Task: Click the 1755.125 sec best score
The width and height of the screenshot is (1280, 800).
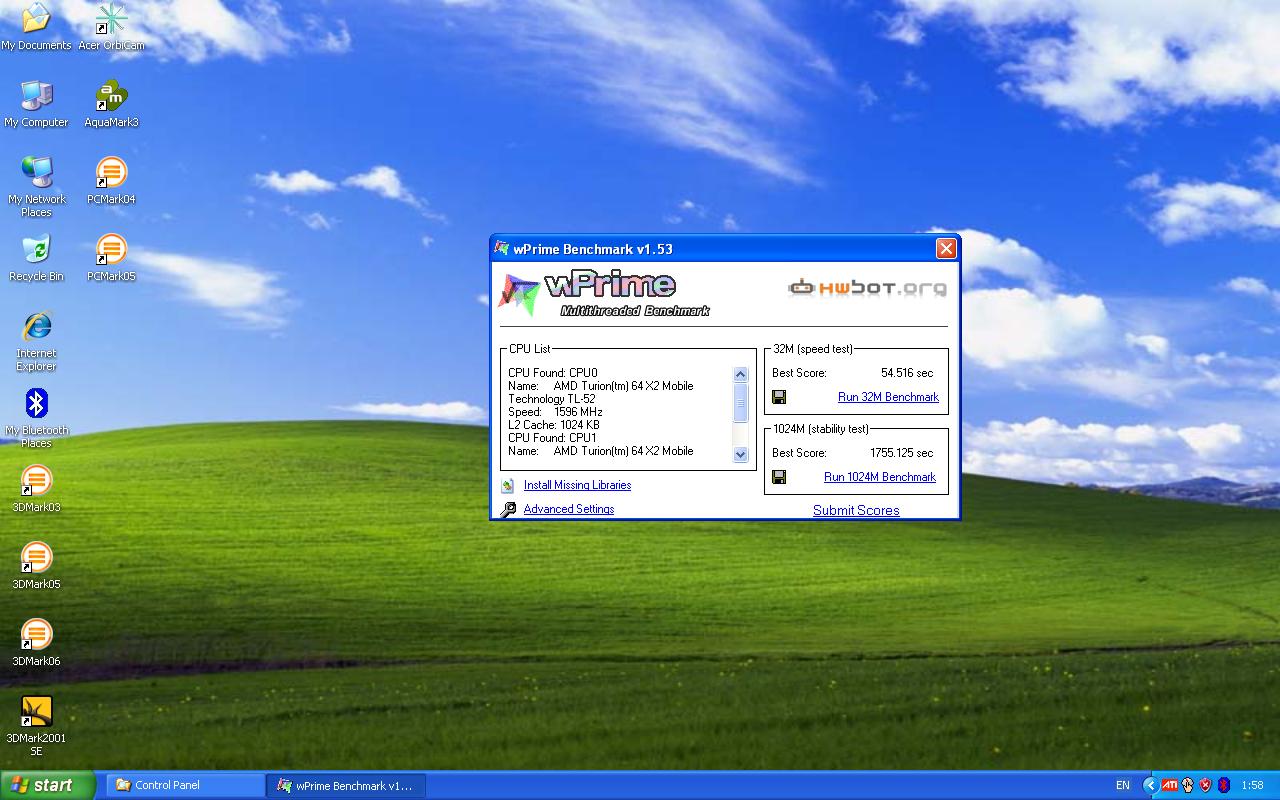Action: (901, 453)
